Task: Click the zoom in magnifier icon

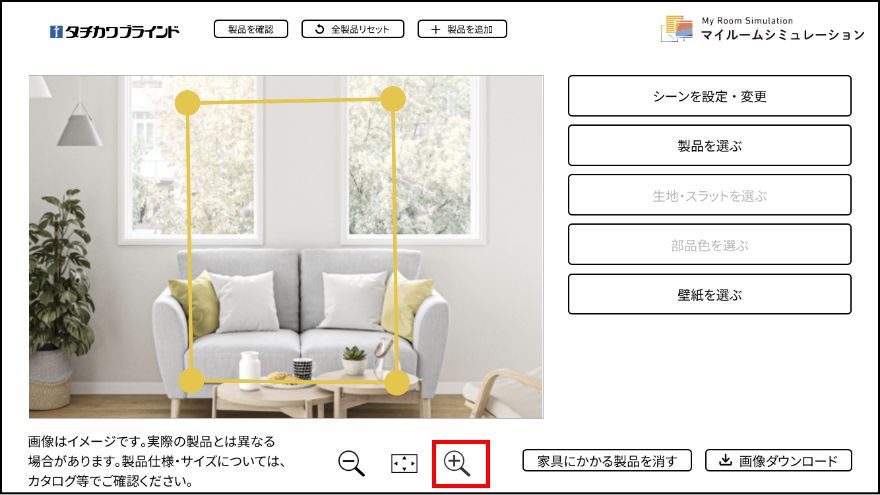Action: coord(457,464)
